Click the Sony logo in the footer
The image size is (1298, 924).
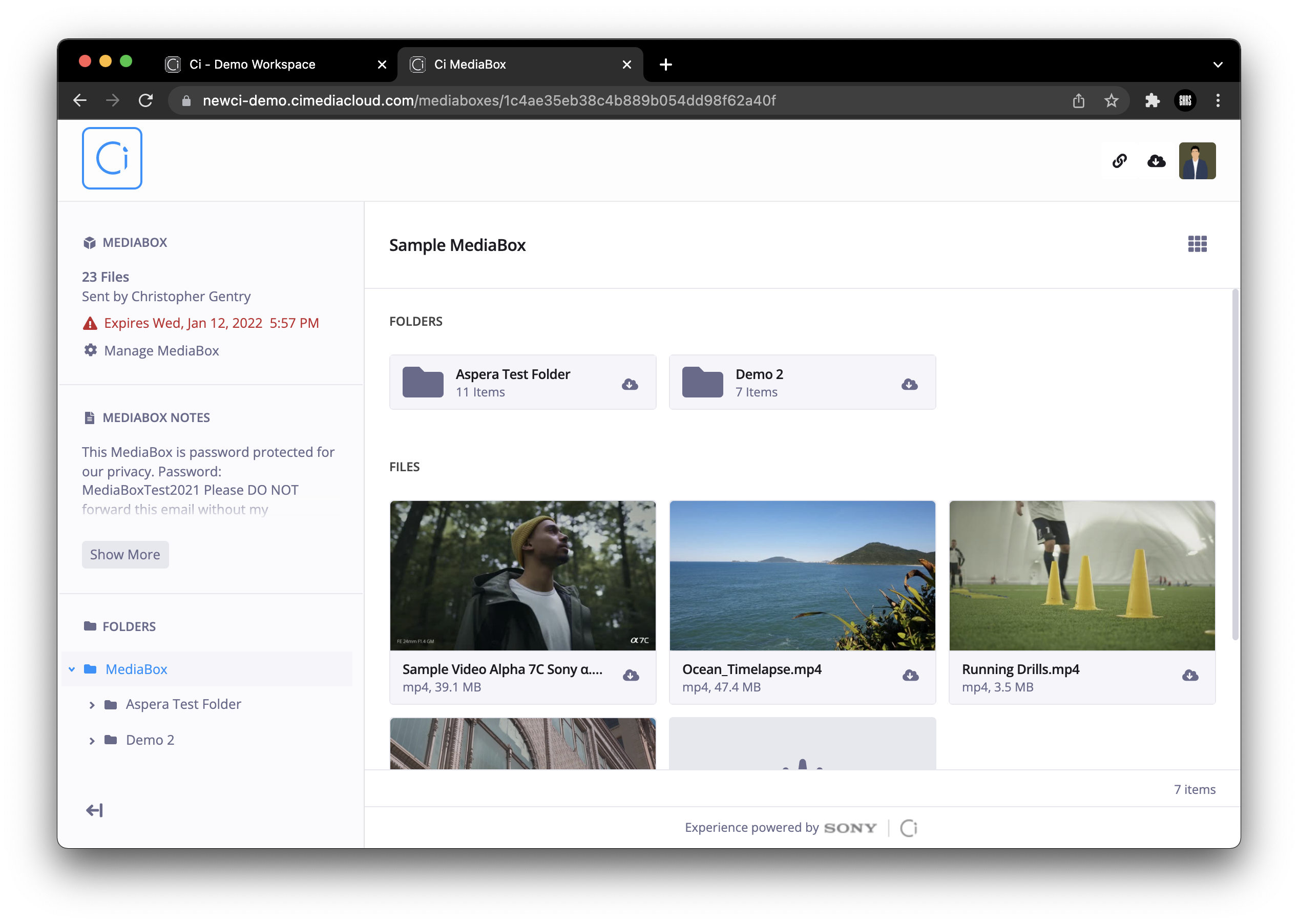coord(850,828)
